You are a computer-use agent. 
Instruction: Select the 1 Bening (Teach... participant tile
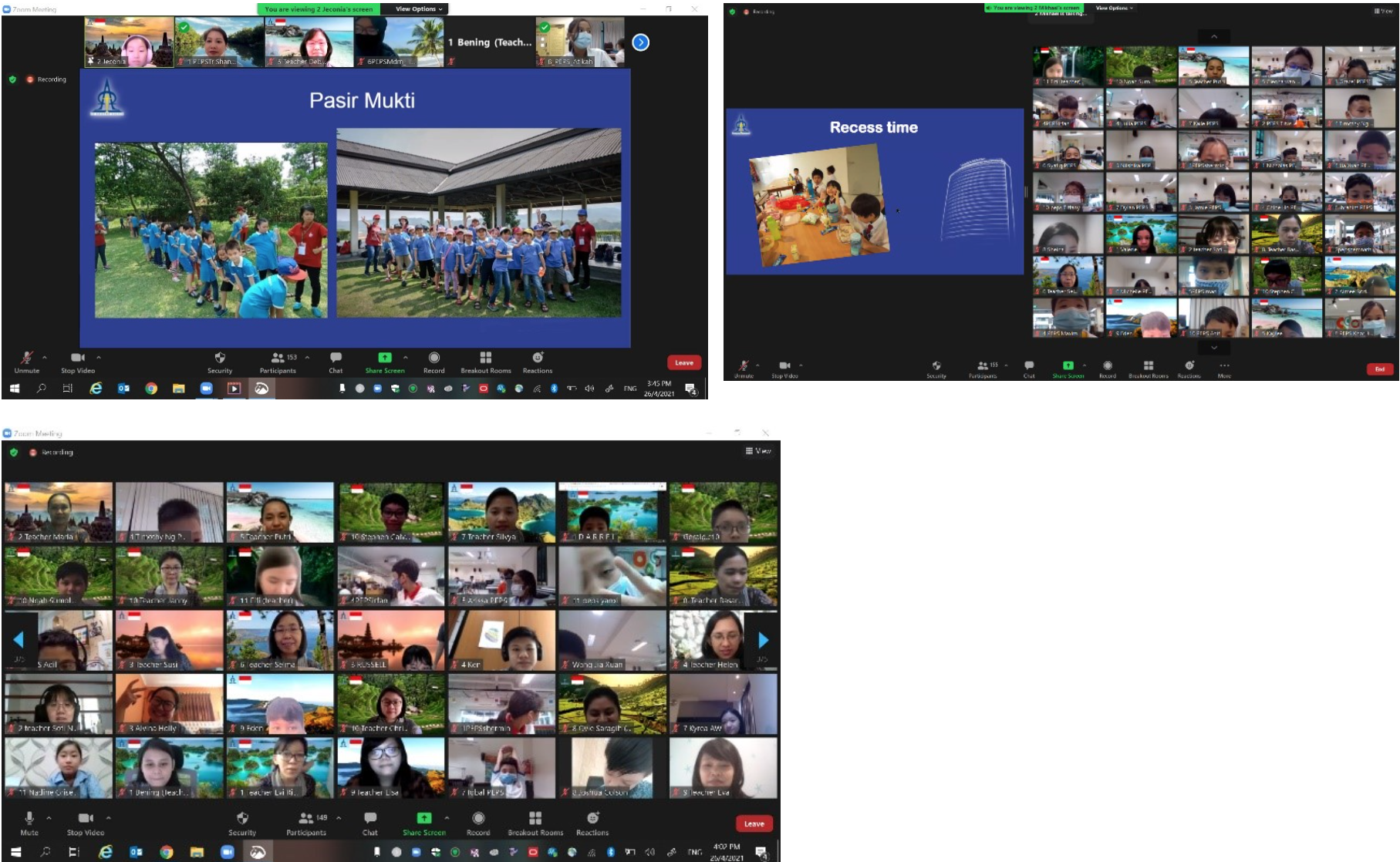tap(490, 42)
